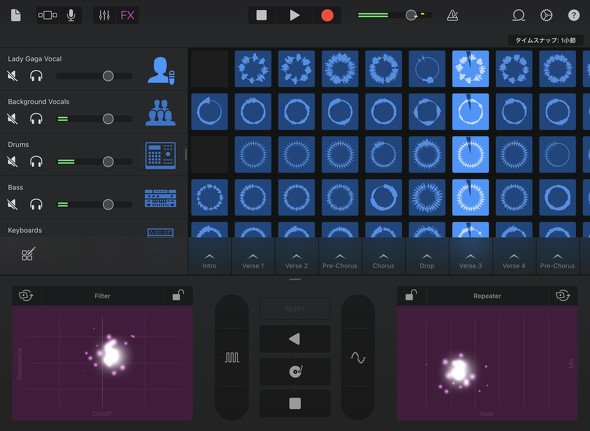This screenshot has width=590, height=431.
Task: Trigger the Chorus section column arrow
Action: (x=383, y=257)
